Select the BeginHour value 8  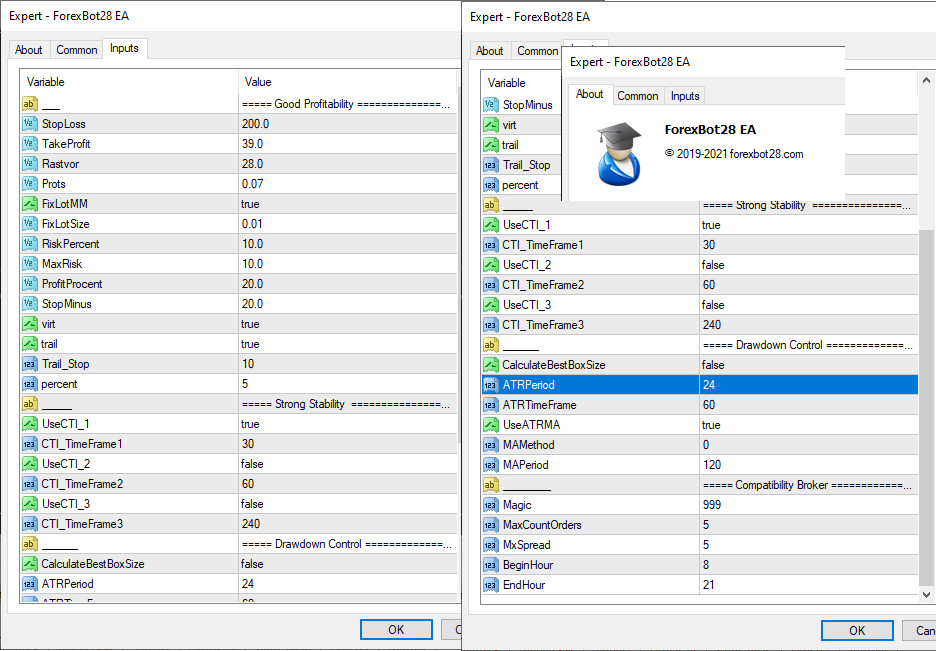point(706,565)
